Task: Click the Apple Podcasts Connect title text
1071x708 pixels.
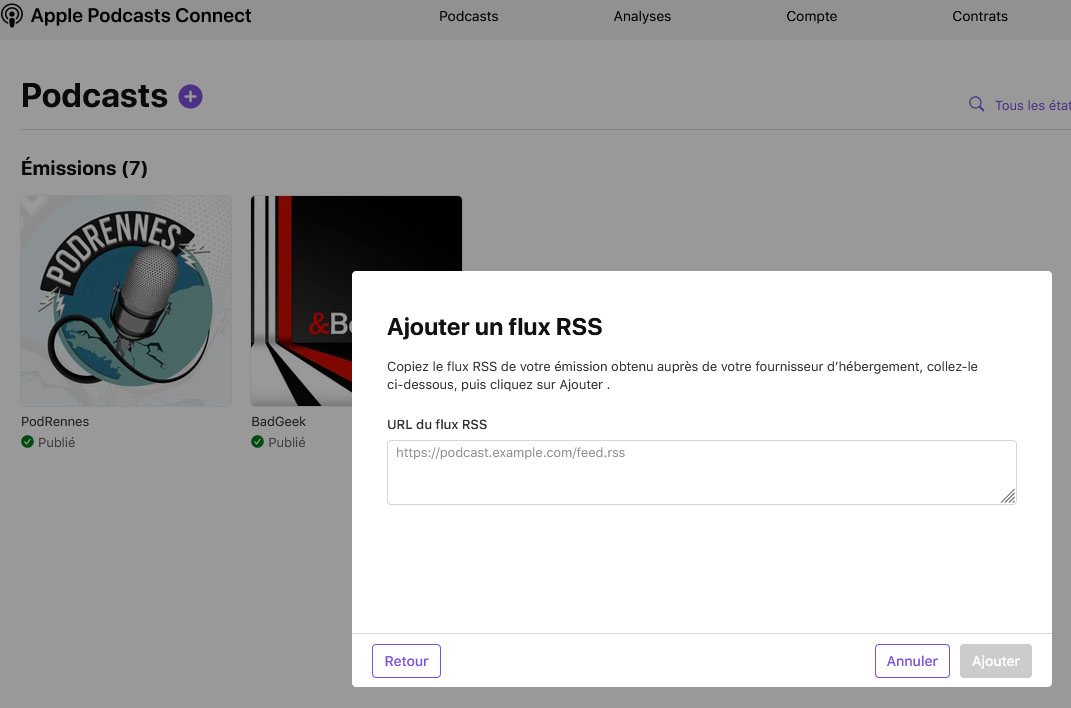Action: (x=141, y=16)
